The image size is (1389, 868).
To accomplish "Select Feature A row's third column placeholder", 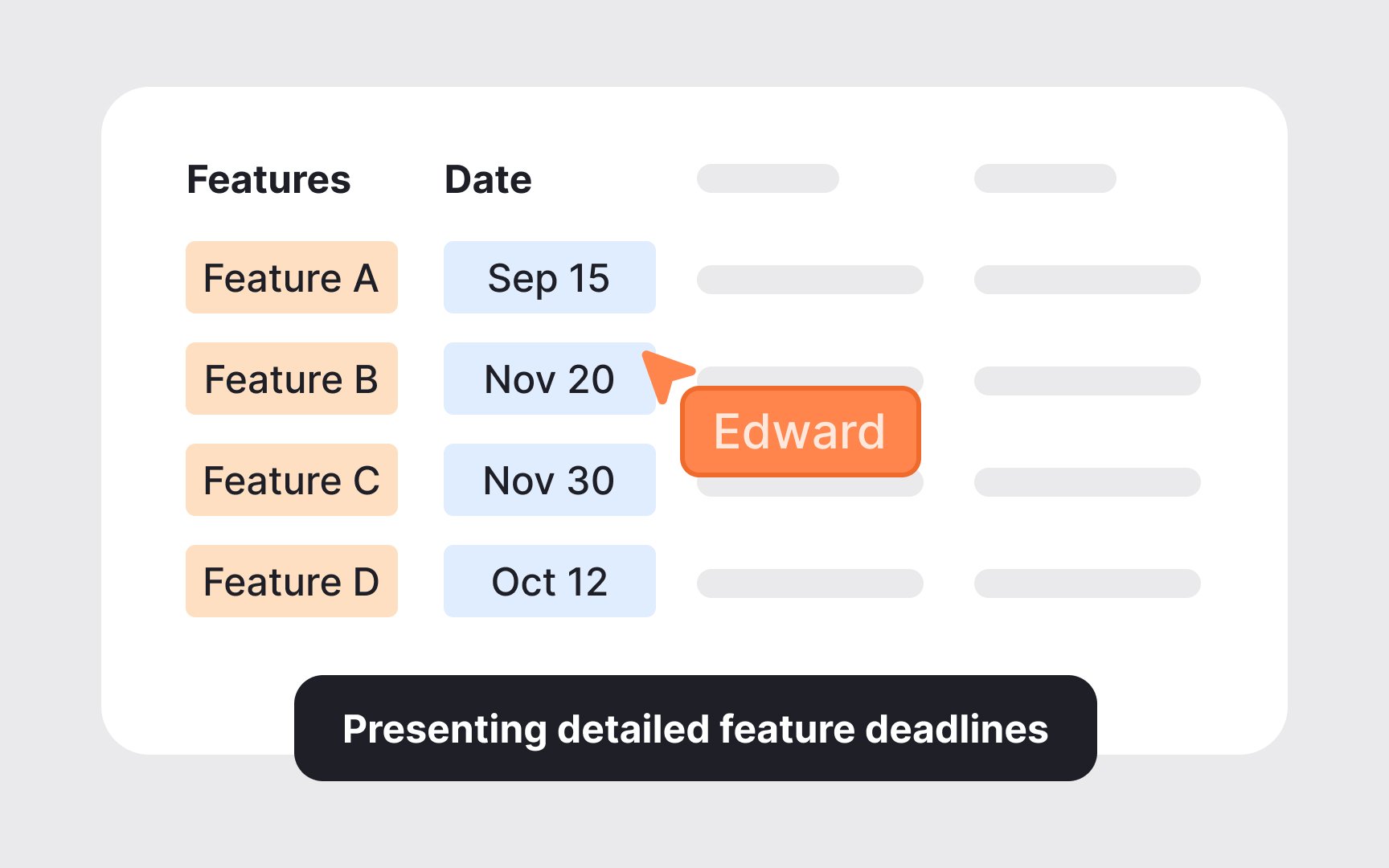I will pyautogui.click(x=809, y=280).
